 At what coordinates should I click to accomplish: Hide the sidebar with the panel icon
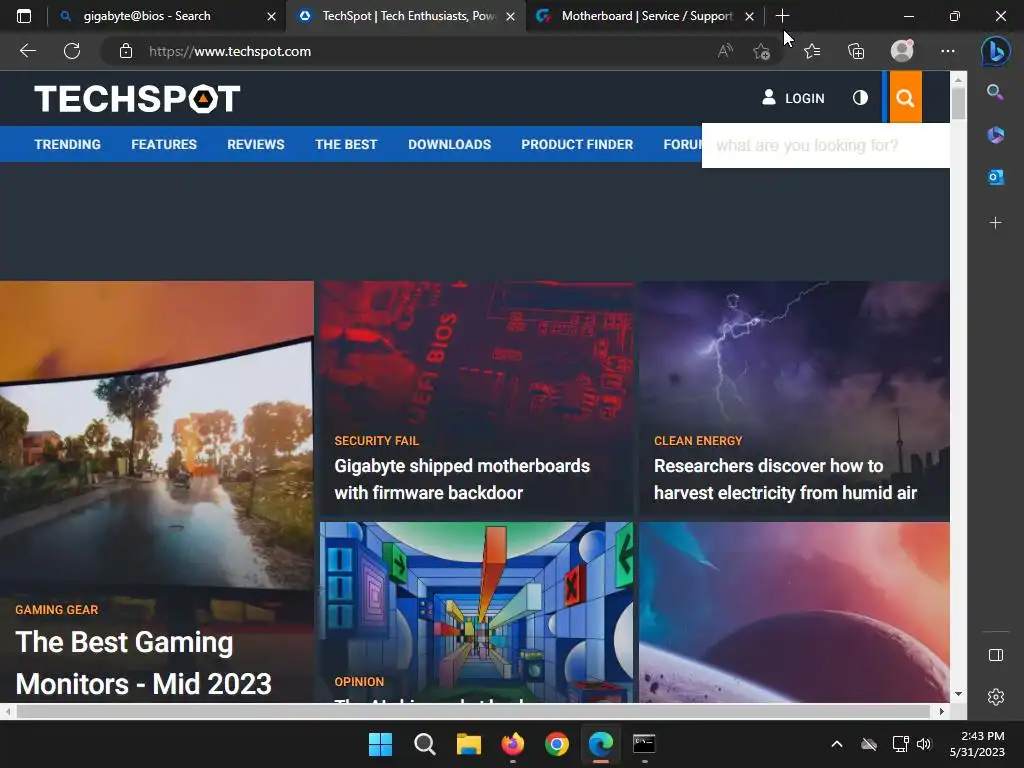coord(995,655)
